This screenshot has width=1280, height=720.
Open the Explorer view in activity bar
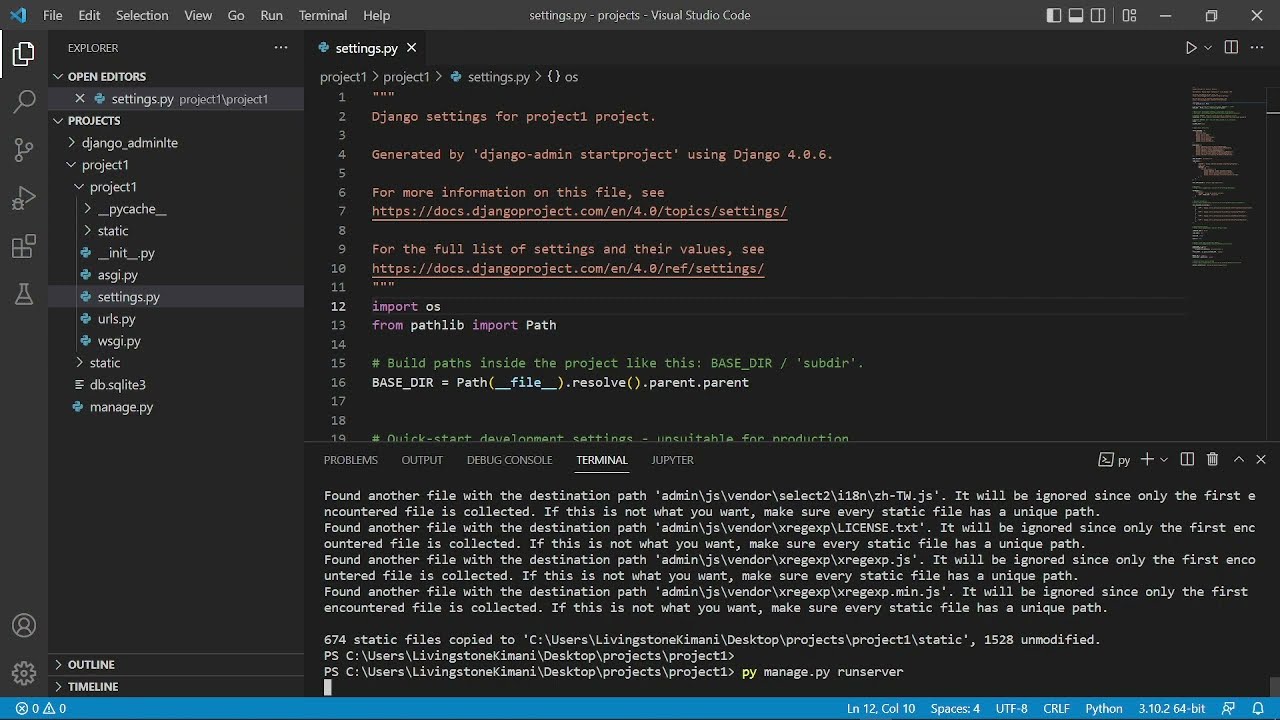click(24, 54)
